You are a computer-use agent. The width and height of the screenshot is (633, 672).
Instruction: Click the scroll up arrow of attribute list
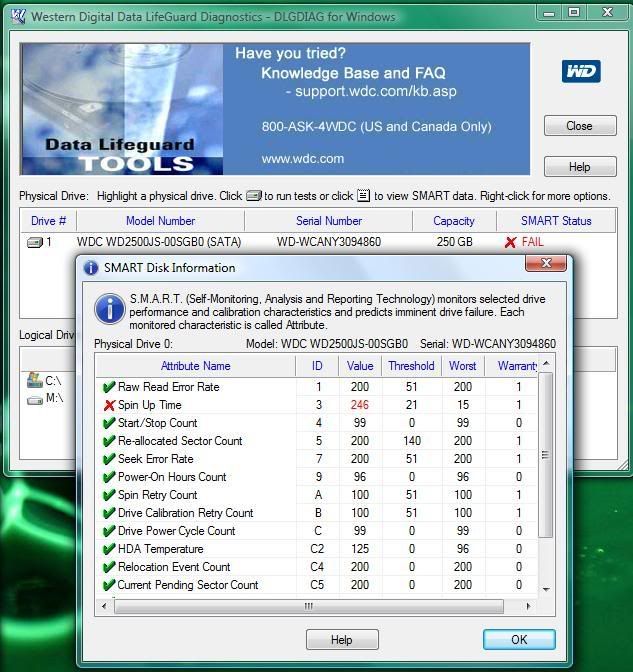click(546, 364)
